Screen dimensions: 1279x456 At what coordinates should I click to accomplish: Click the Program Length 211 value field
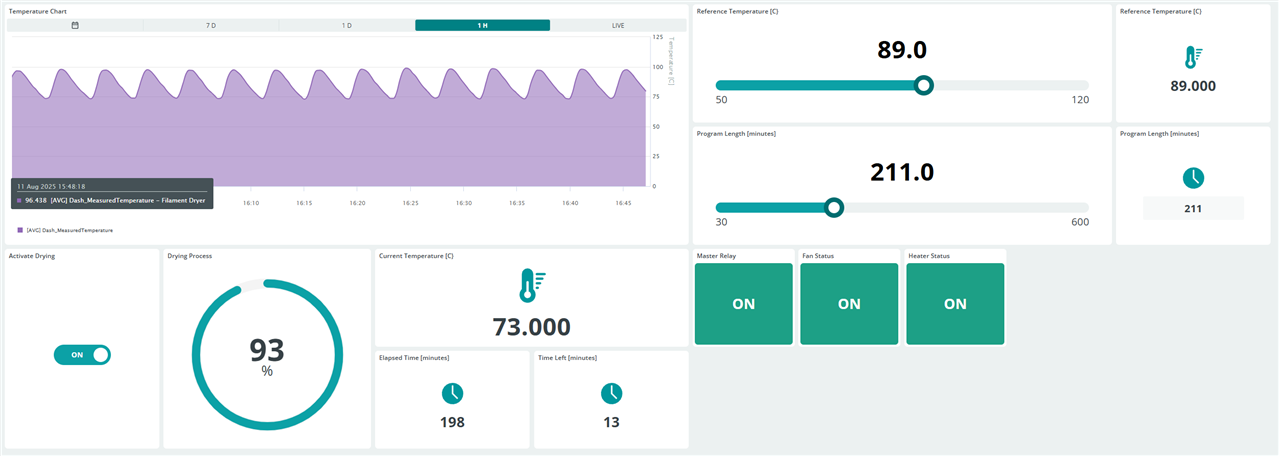pos(1193,209)
